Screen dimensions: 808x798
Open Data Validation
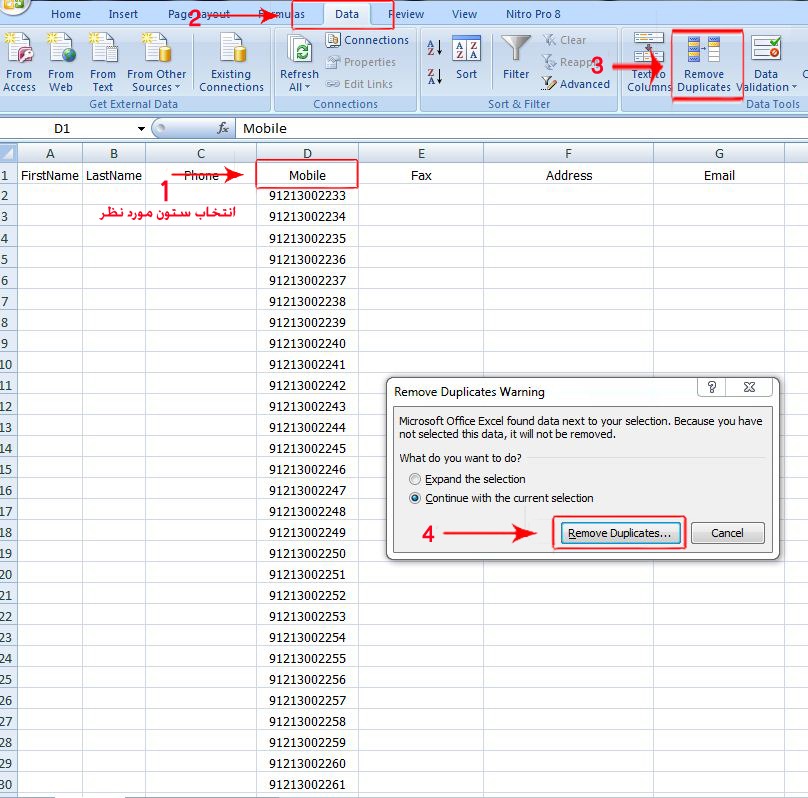click(766, 62)
